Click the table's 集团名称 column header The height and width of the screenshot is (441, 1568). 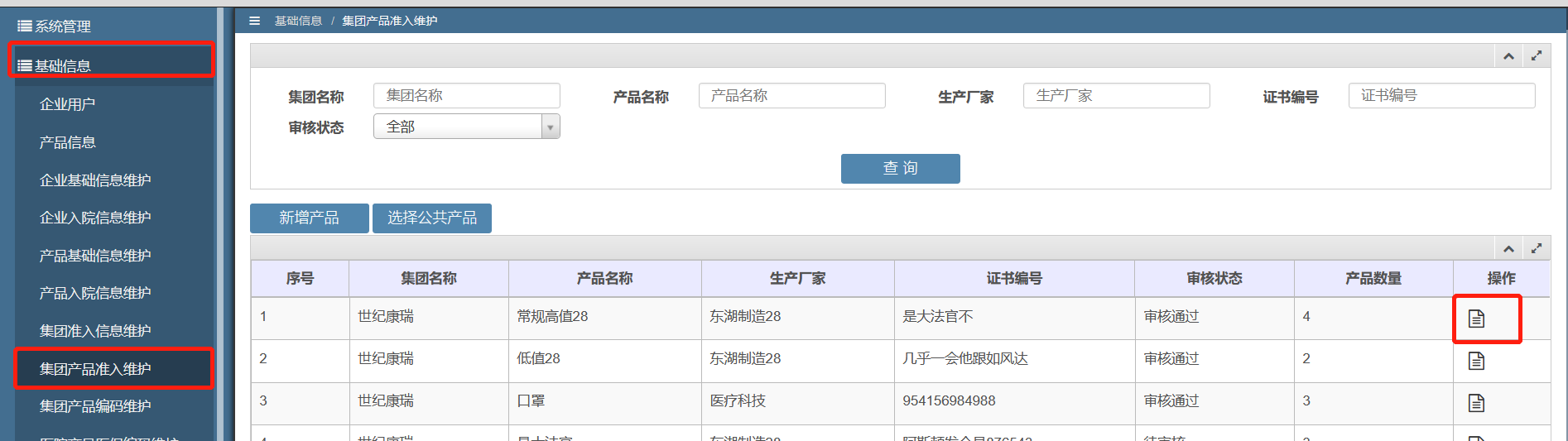tap(429, 279)
